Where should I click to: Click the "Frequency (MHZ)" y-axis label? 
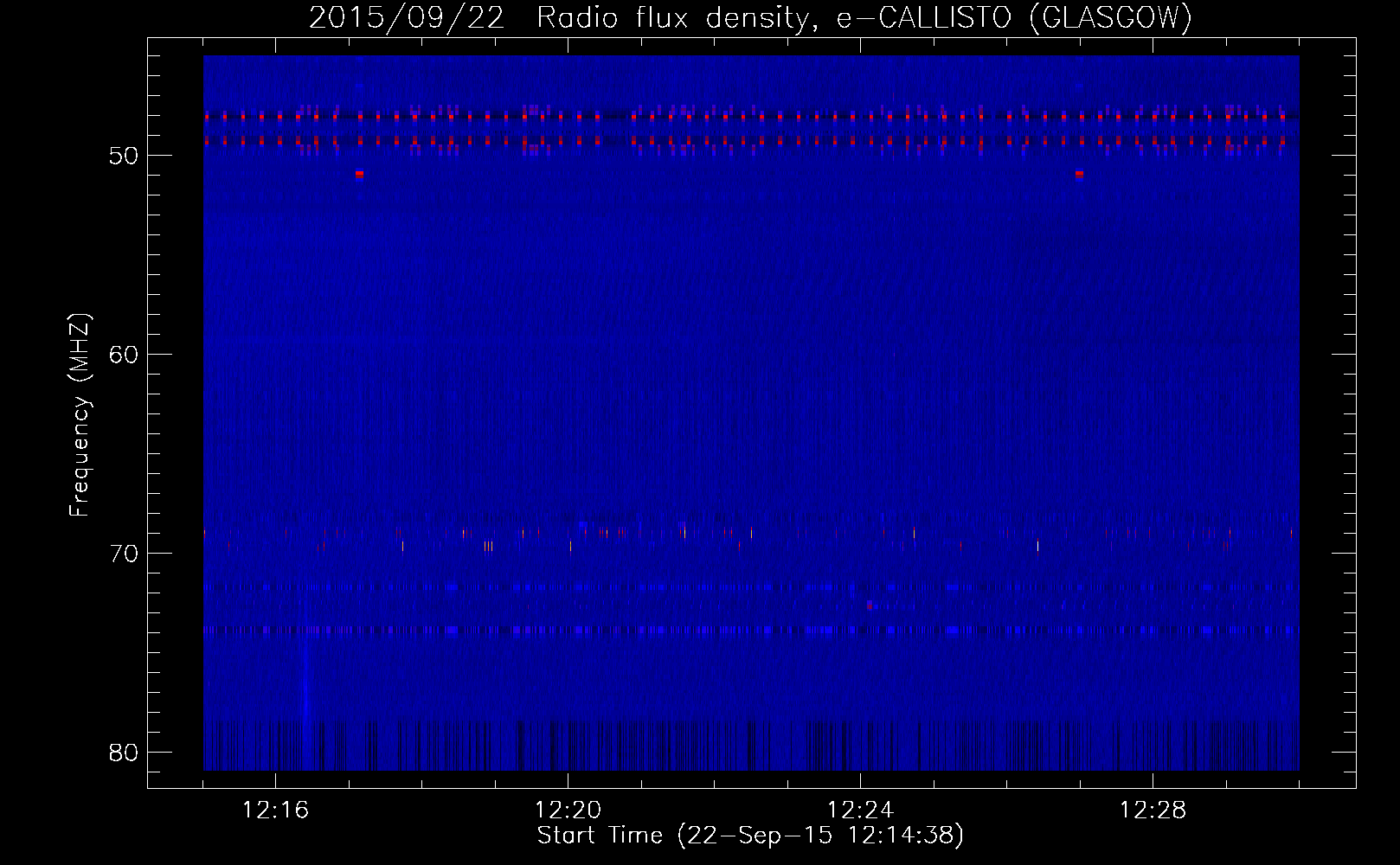coord(80,415)
